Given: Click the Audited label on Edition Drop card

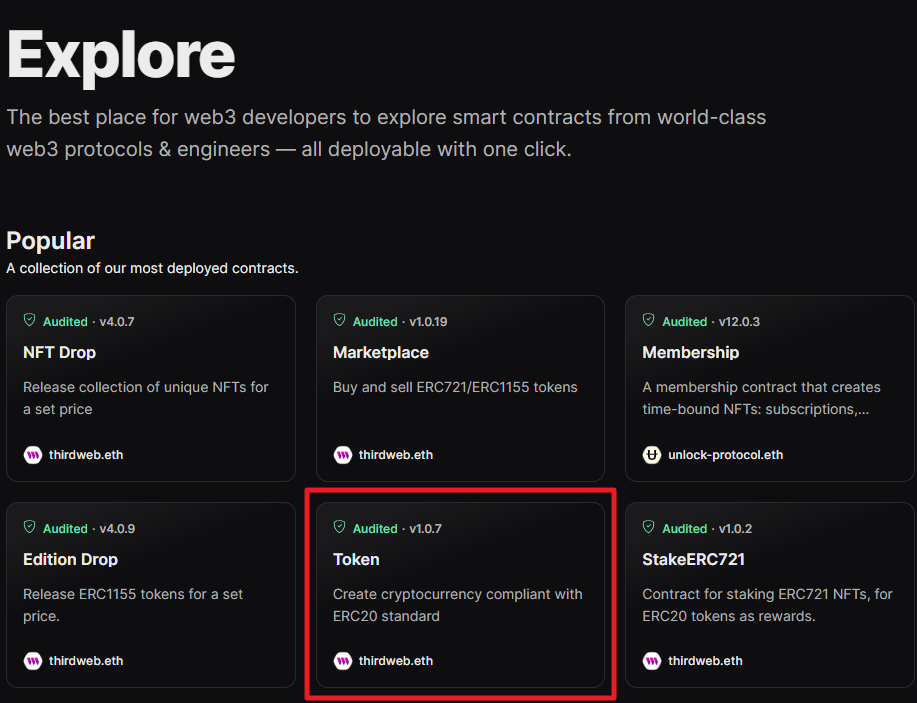Looking at the screenshot, I should click(65, 529).
